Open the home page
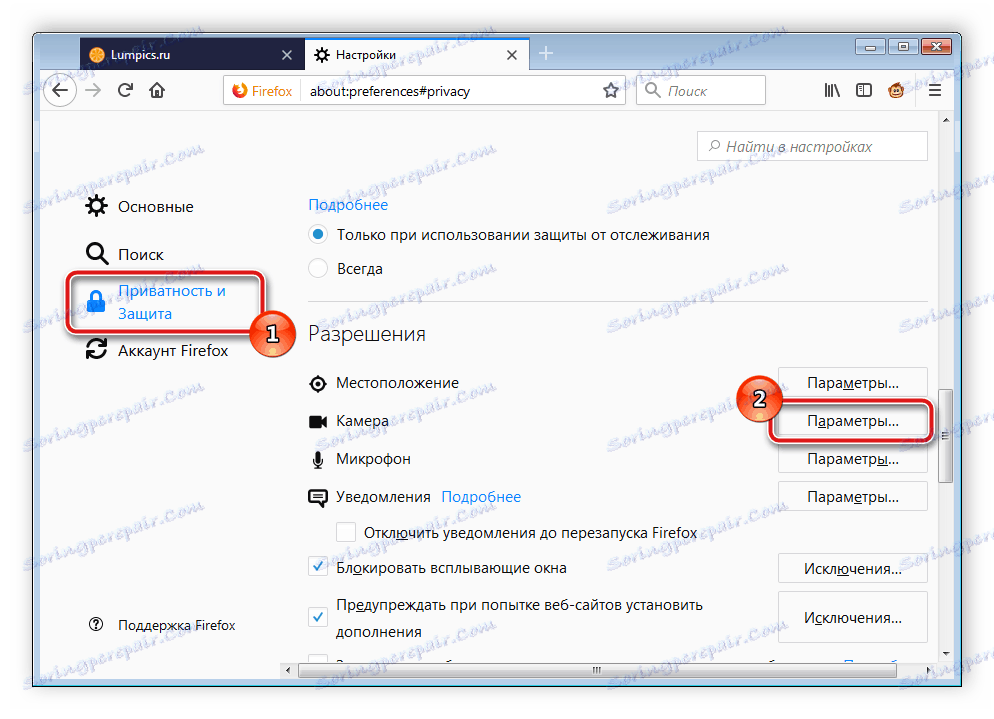The width and height of the screenshot is (994, 719). (156, 90)
